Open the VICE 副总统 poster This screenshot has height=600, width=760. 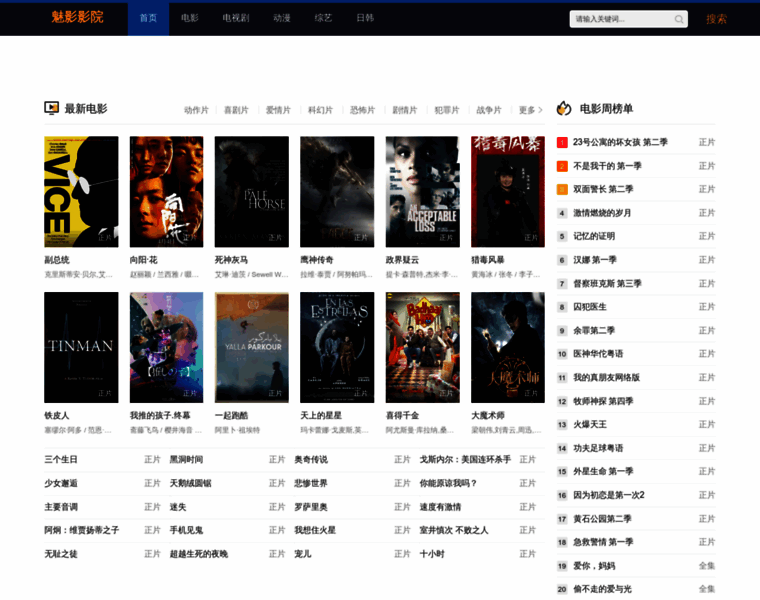pyautogui.click(x=81, y=191)
